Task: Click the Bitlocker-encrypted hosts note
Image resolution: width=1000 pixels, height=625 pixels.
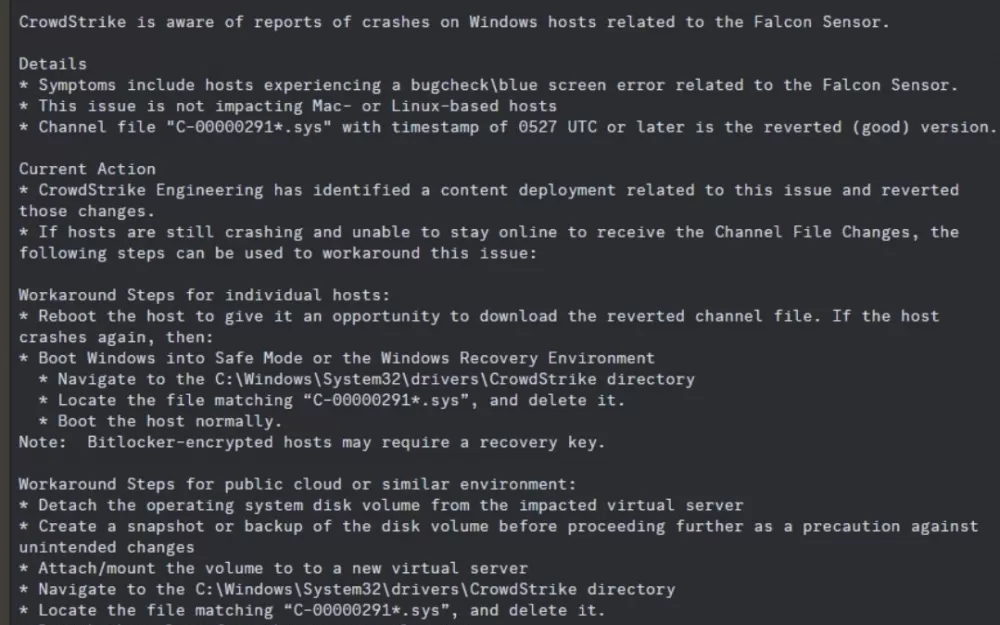Action: pos(312,443)
